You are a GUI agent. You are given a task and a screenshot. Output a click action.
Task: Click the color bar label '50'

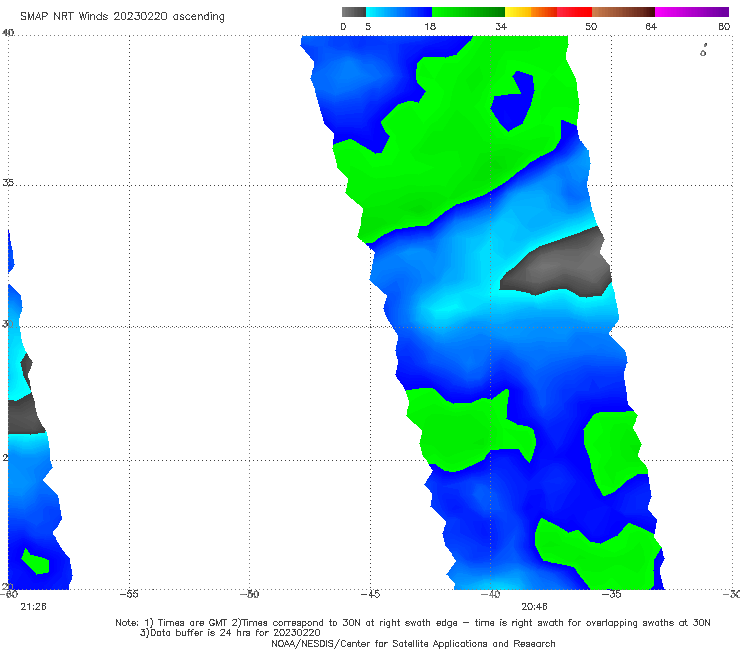591,27
